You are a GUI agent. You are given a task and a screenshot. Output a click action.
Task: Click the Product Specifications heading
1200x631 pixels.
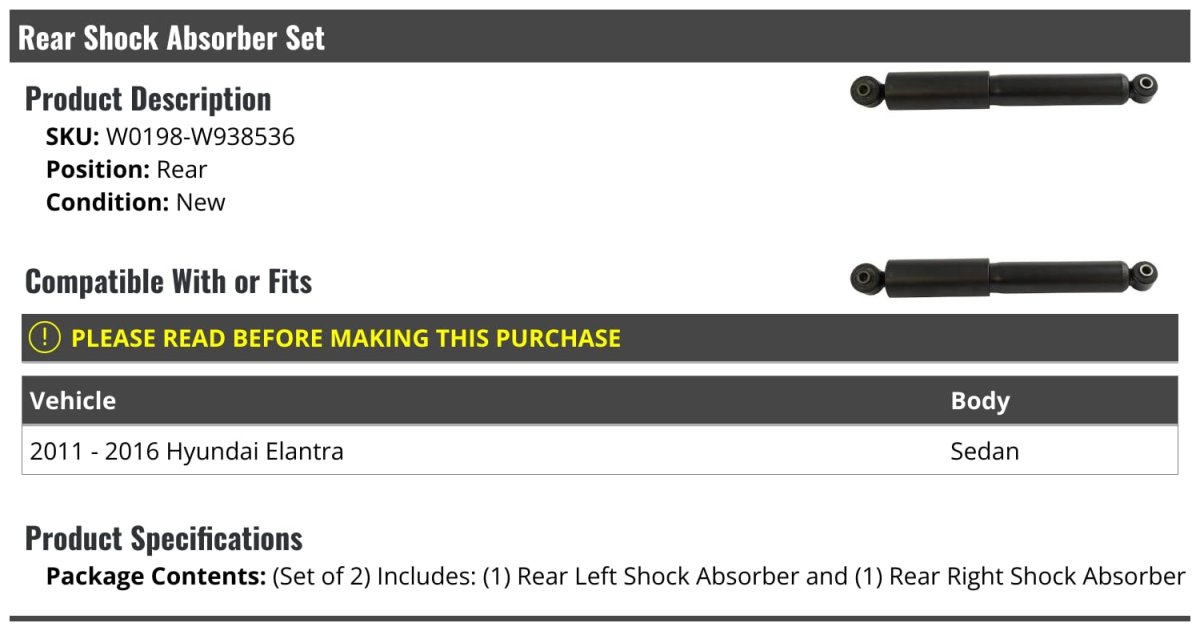click(x=164, y=539)
